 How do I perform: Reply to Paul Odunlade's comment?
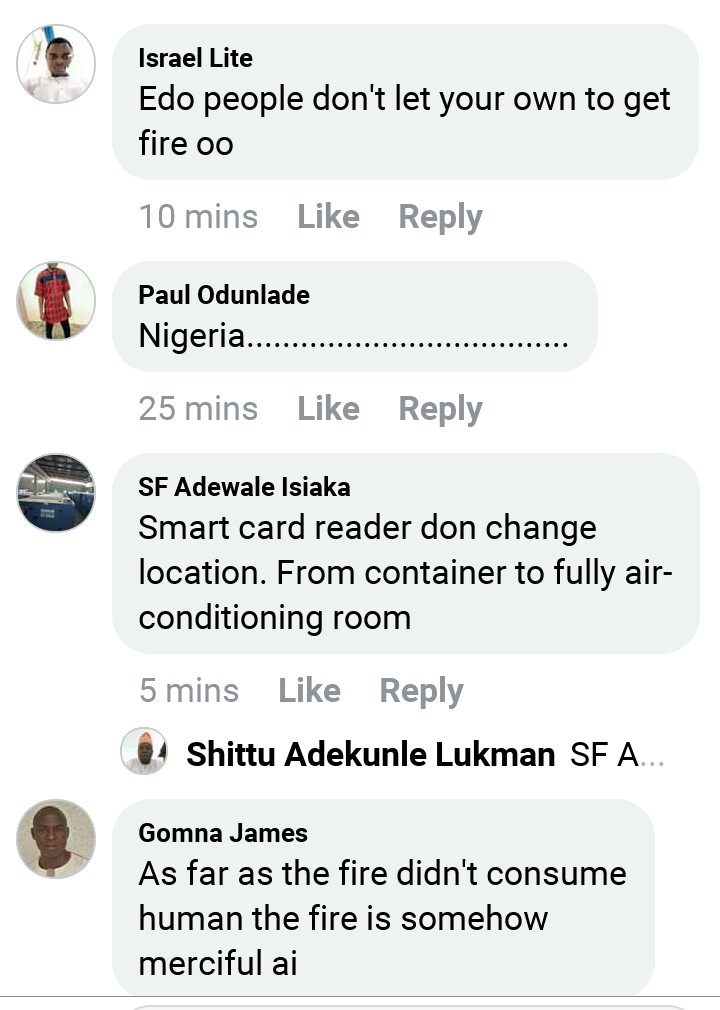coord(440,408)
